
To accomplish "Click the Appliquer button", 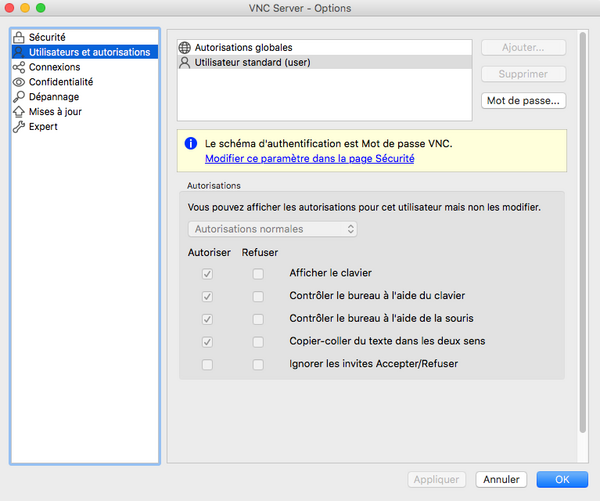I will tap(437, 480).
